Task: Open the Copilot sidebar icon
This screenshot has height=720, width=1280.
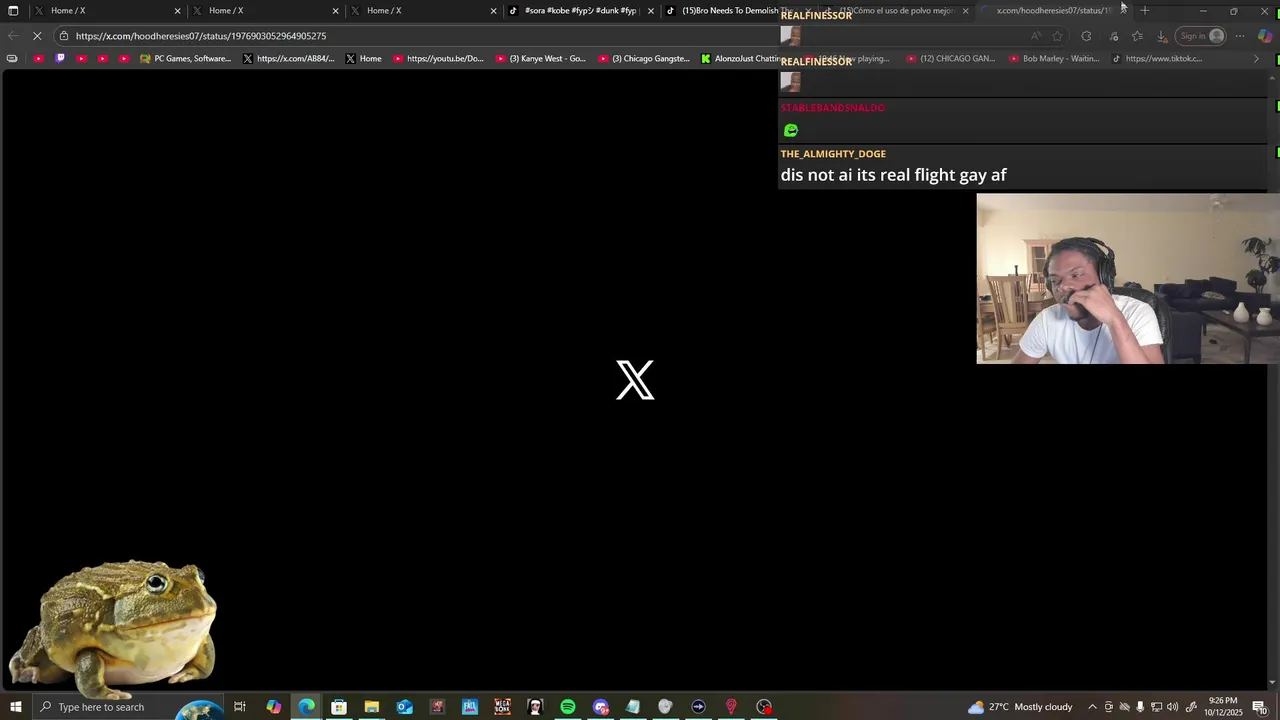Action: click(x=1265, y=36)
